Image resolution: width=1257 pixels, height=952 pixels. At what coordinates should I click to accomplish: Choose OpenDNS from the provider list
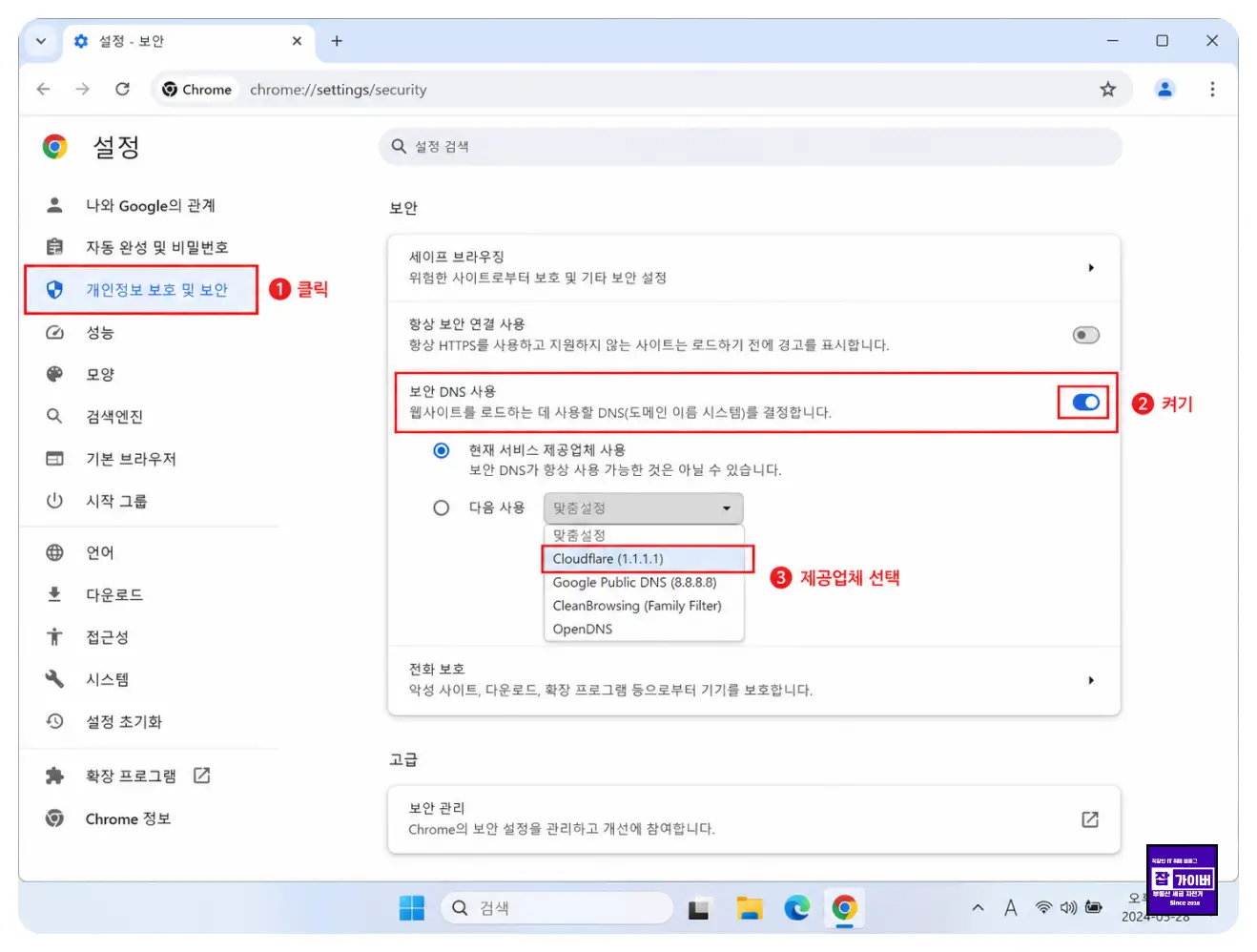click(643, 629)
